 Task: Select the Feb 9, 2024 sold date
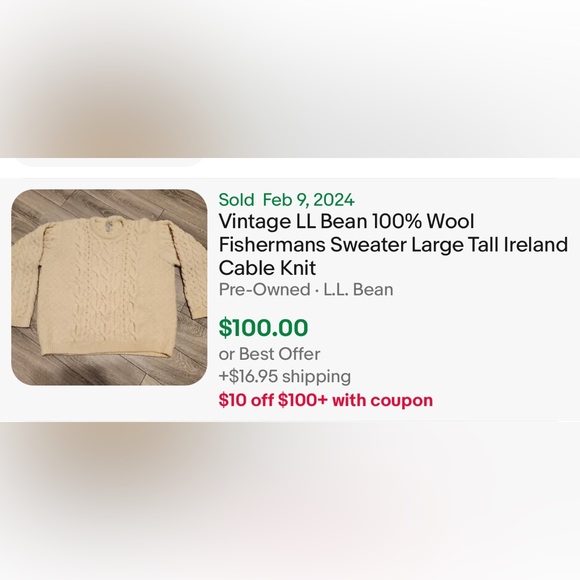point(308,200)
